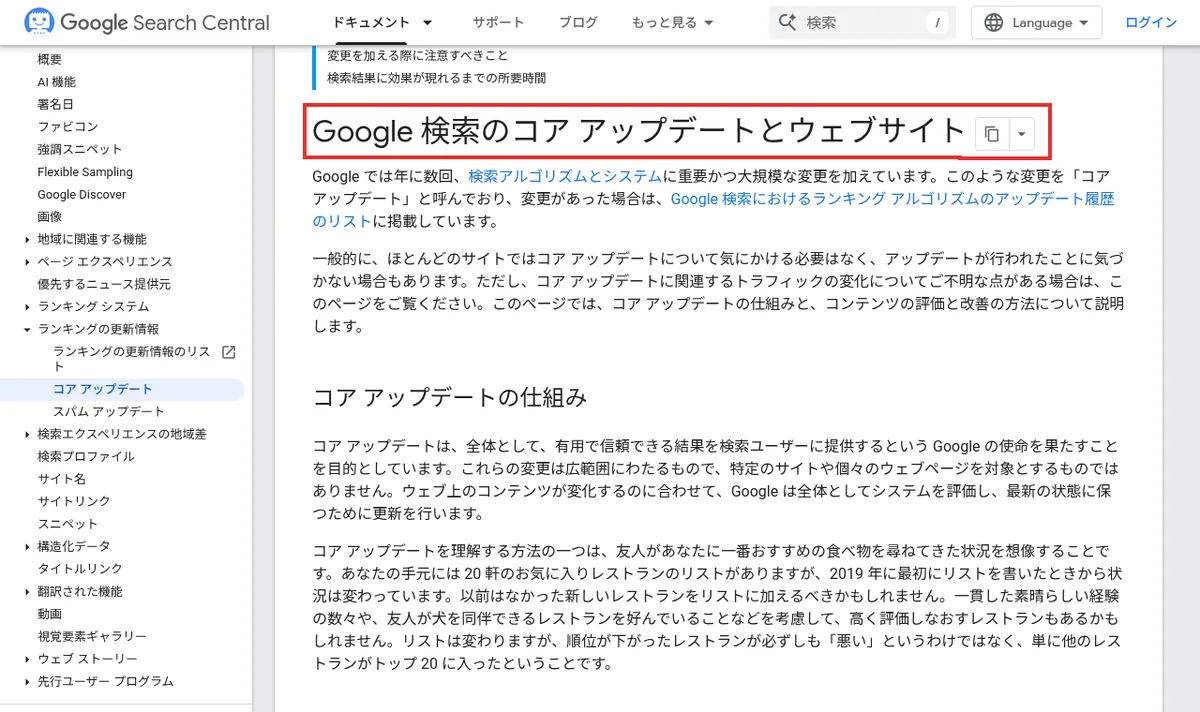The height and width of the screenshot is (712, 1200).
Task: Expand ページ エクスペリエンス section
Action: (26, 262)
